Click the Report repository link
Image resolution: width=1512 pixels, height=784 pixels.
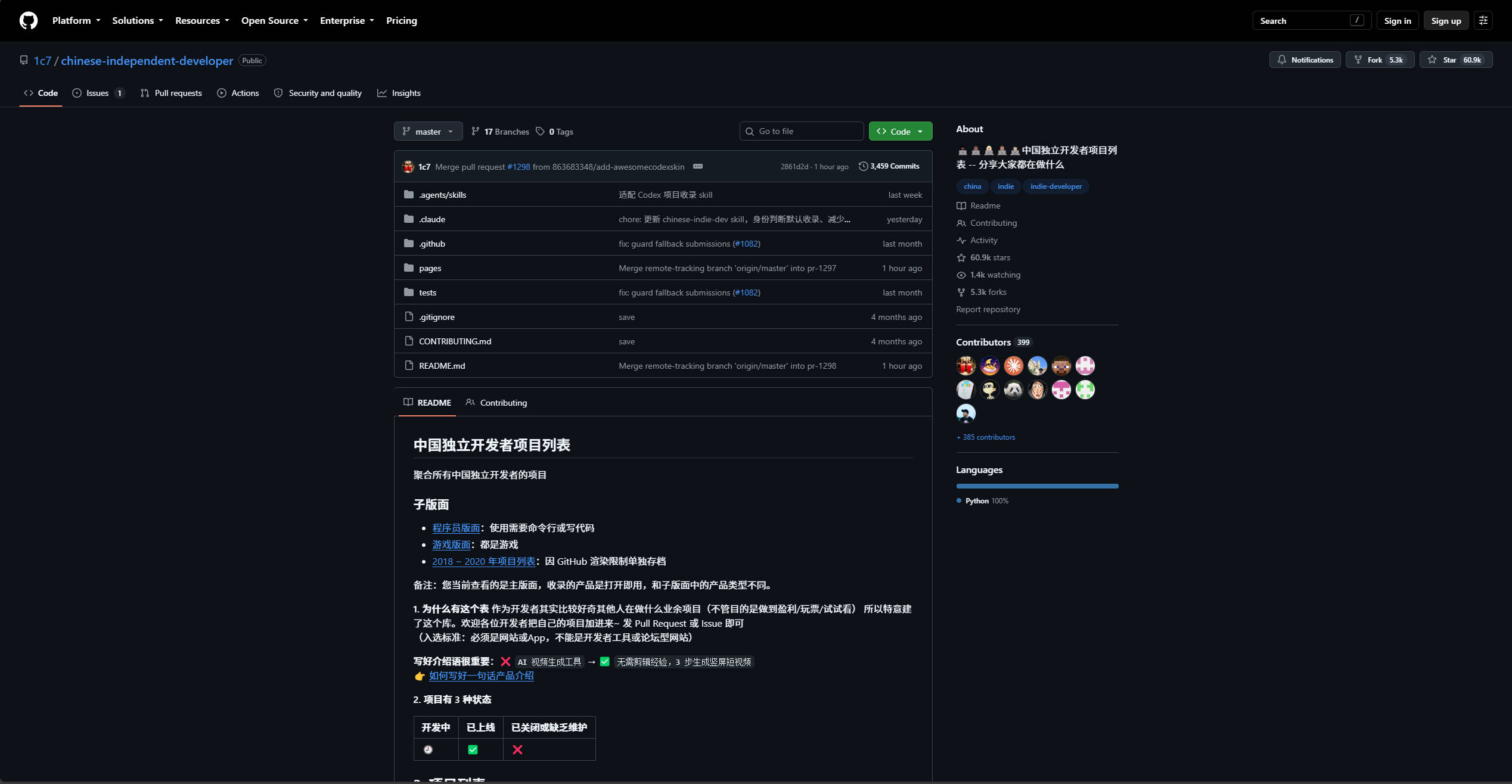(988, 310)
